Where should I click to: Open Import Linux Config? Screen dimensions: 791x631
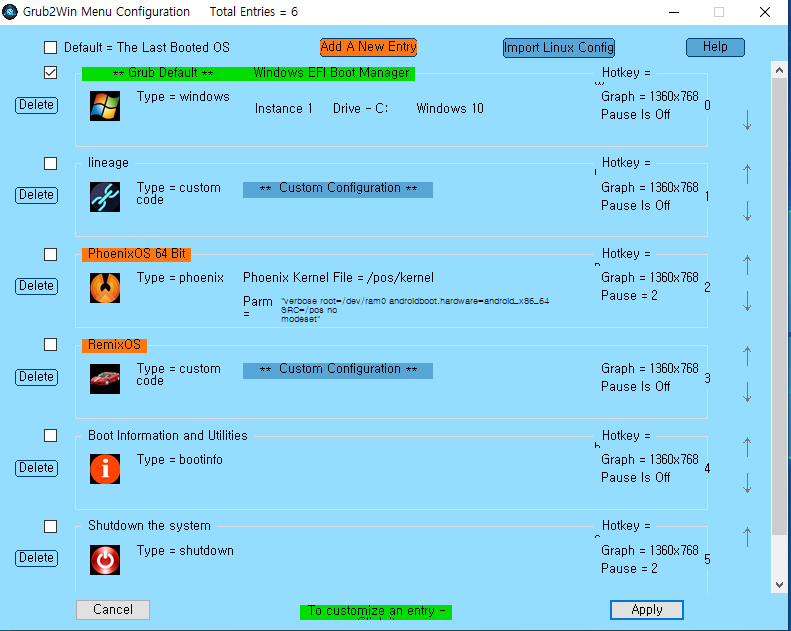pyautogui.click(x=558, y=48)
